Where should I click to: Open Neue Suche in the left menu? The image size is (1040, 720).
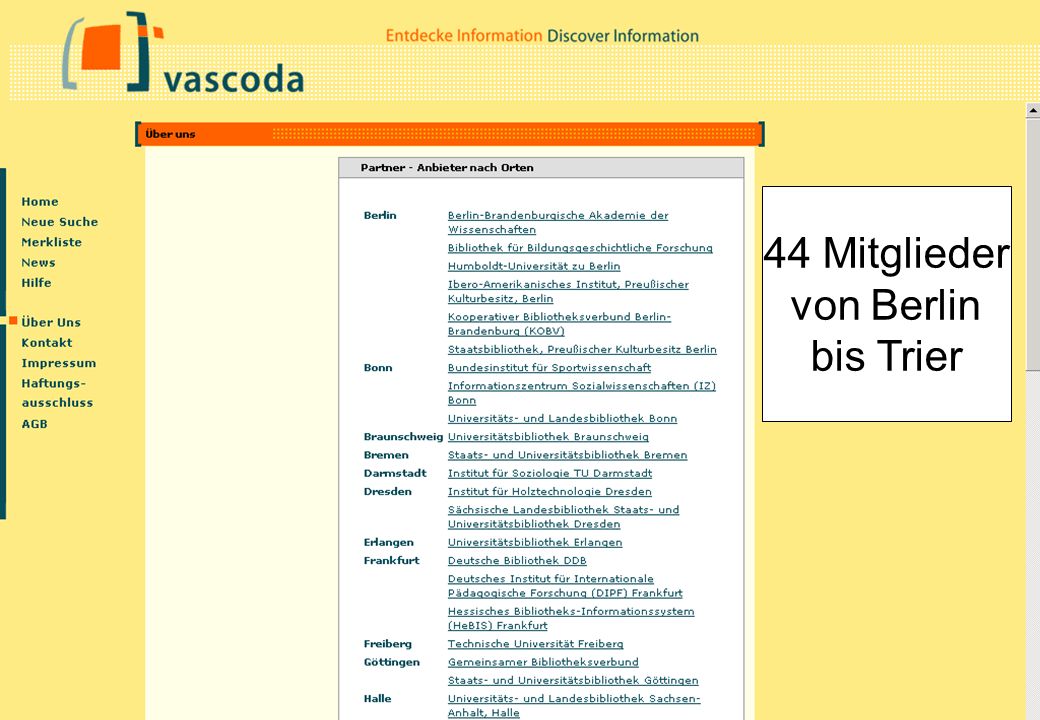tap(60, 222)
